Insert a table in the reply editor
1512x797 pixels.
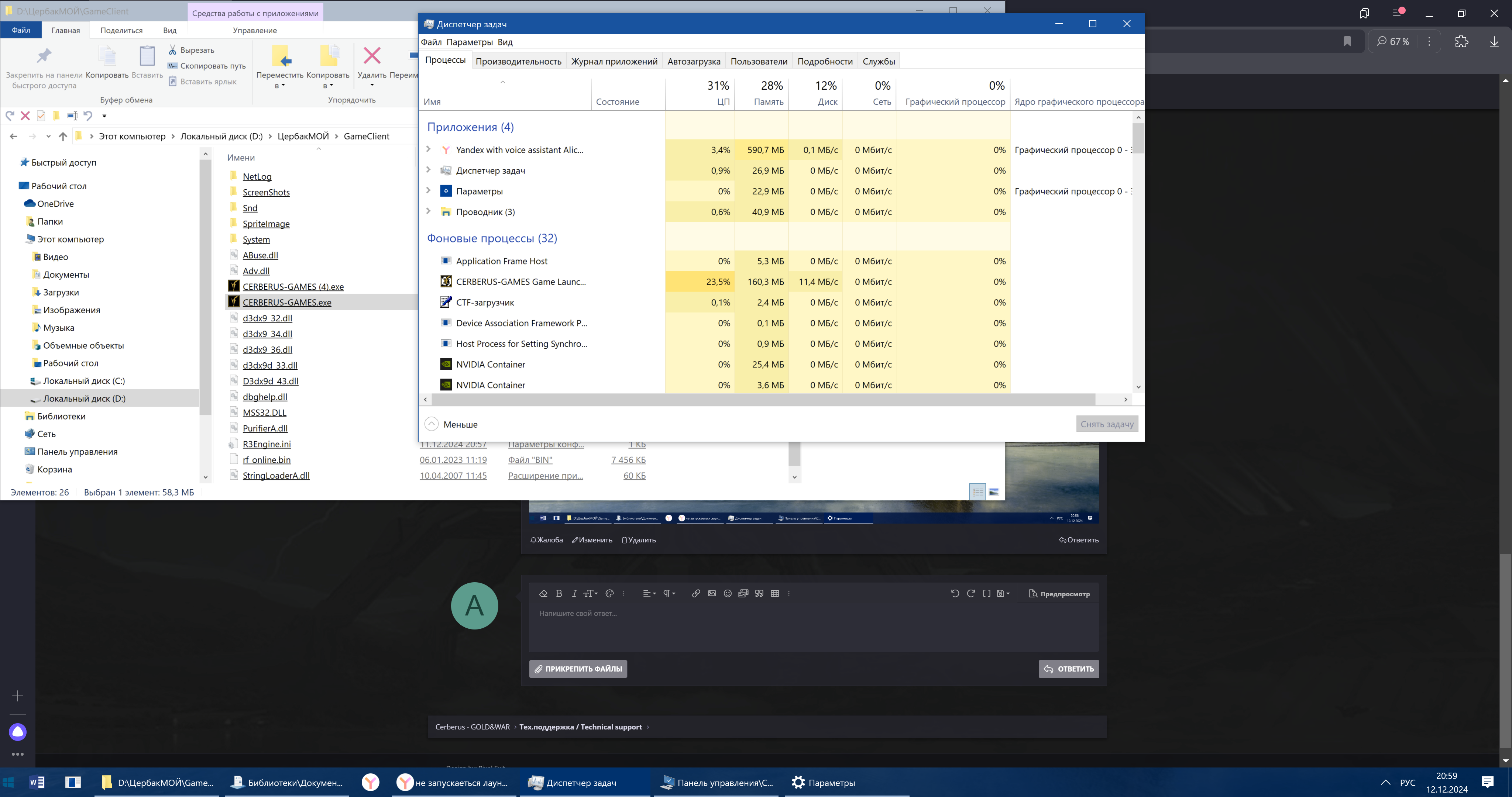point(775,593)
